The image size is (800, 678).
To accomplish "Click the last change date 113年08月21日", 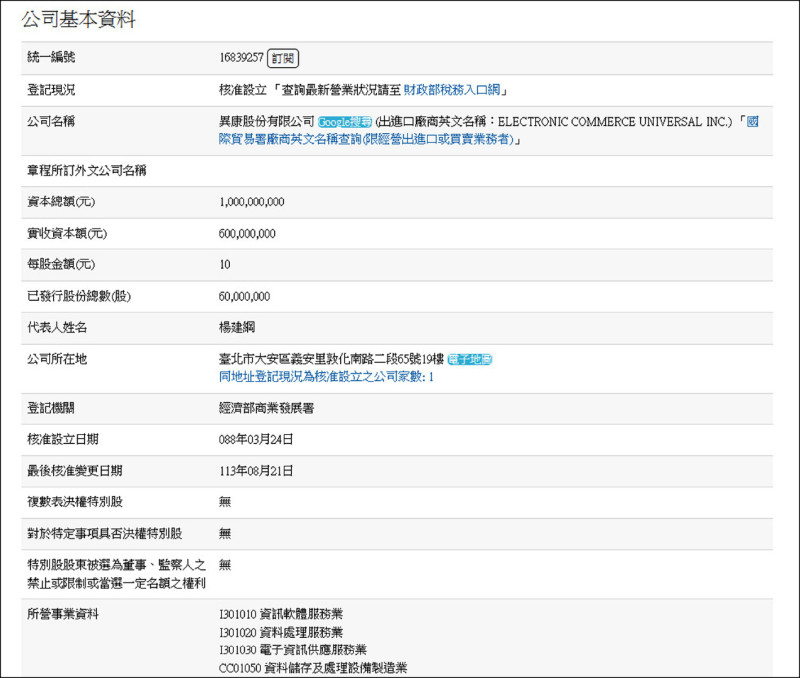I will coord(255,471).
